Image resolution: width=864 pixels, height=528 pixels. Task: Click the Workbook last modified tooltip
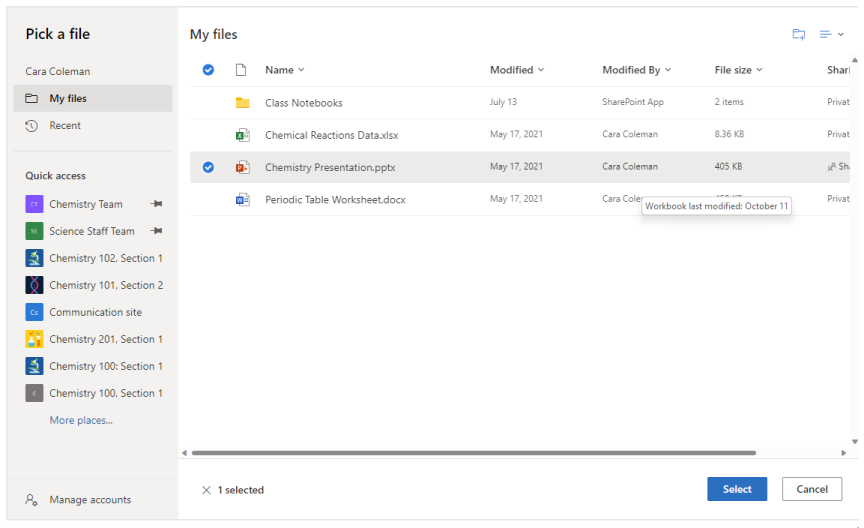point(716,206)
